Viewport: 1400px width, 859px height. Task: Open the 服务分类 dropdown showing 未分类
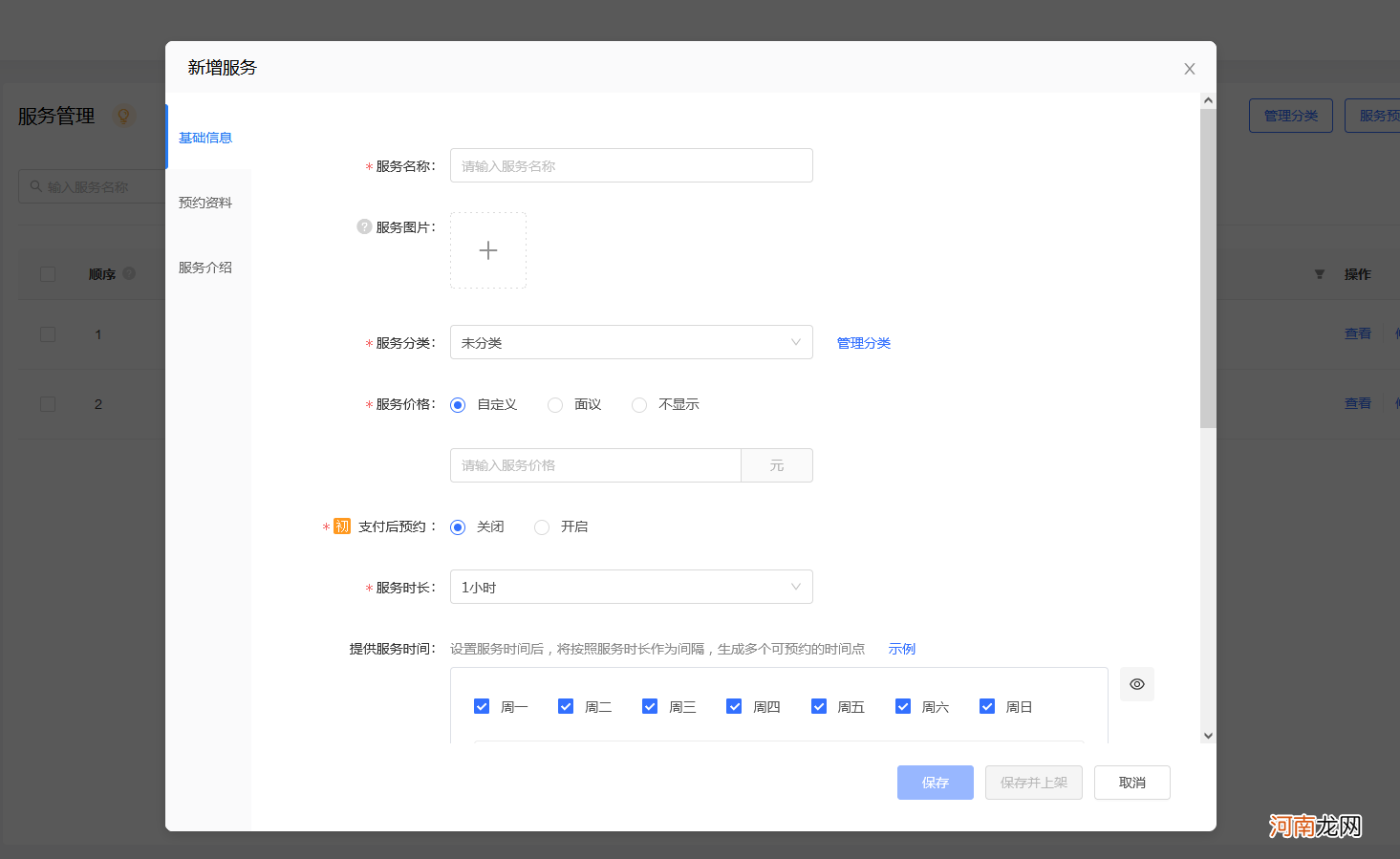point(632,342)
